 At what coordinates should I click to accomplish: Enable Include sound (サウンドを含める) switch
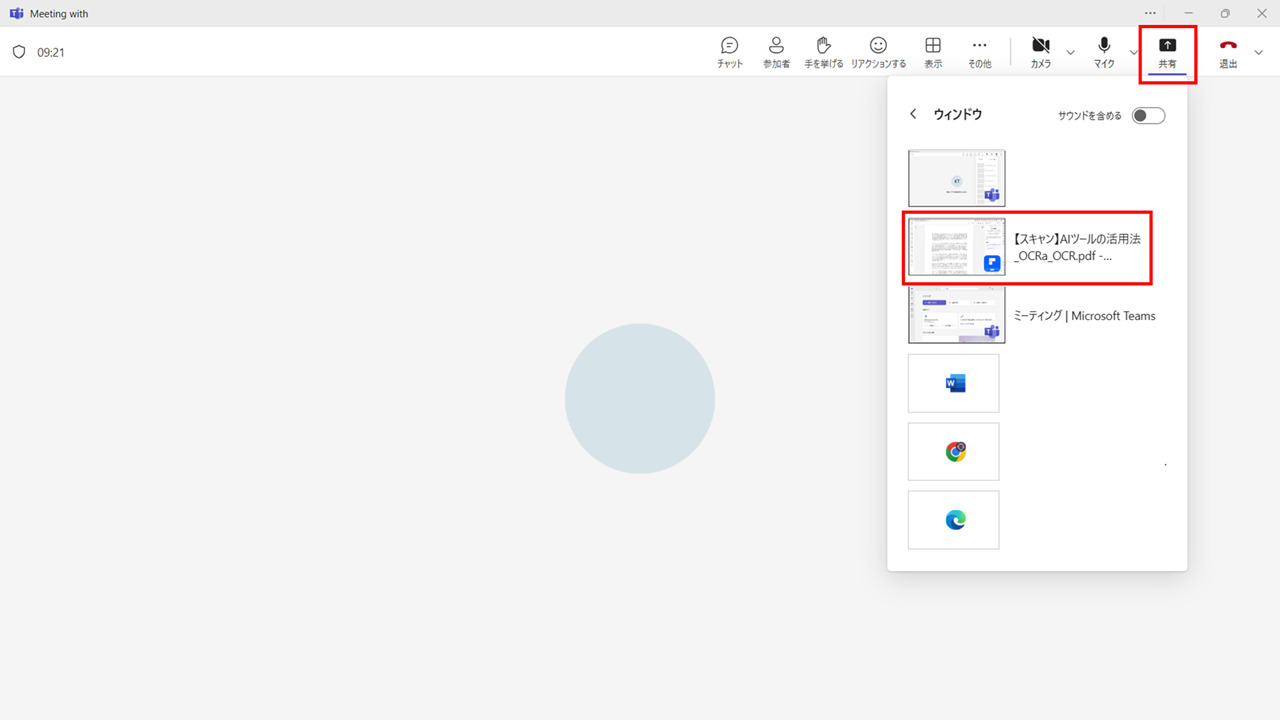(1148, 115)
